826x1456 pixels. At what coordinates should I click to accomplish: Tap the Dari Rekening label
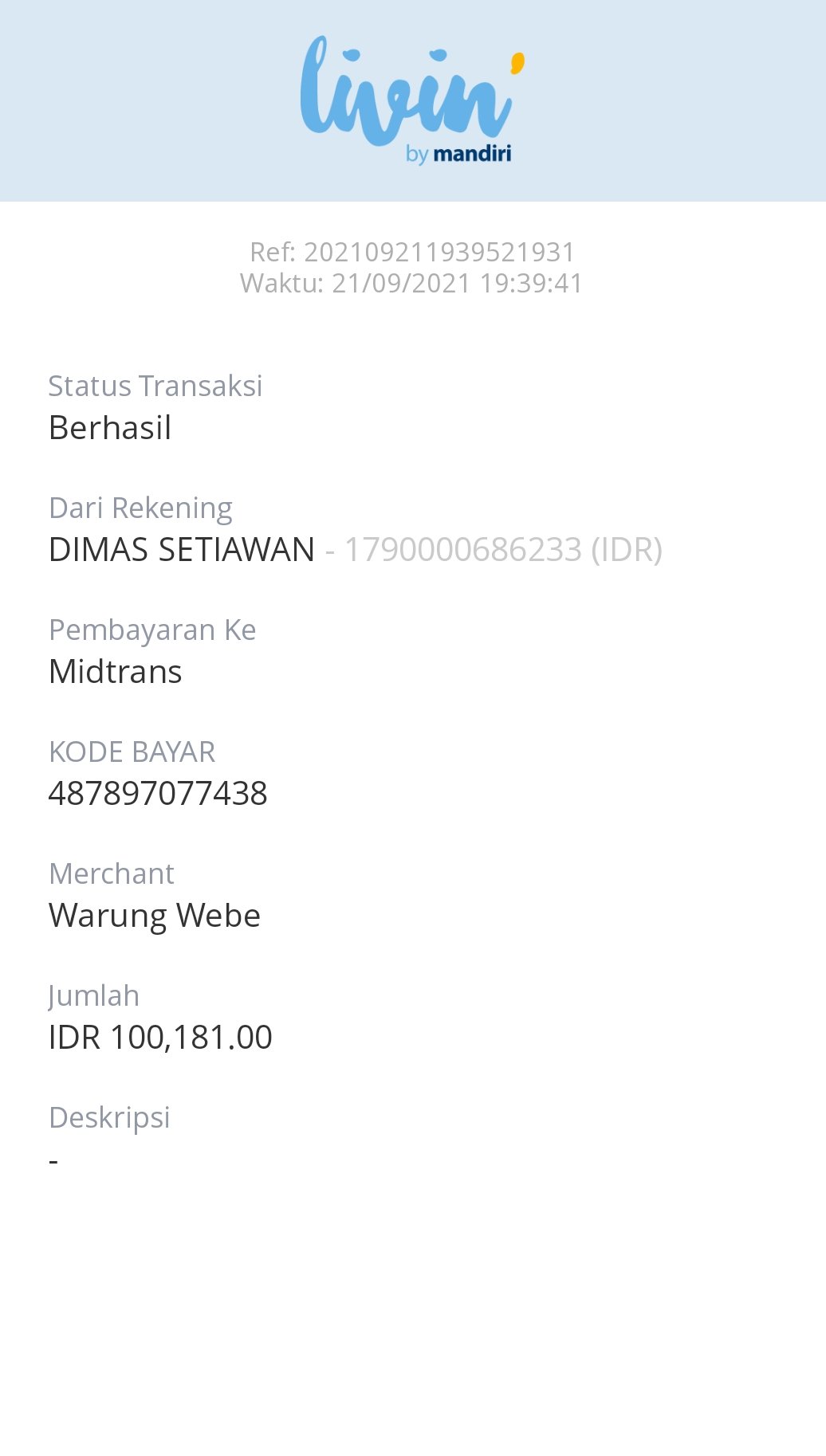click(140, 508)
